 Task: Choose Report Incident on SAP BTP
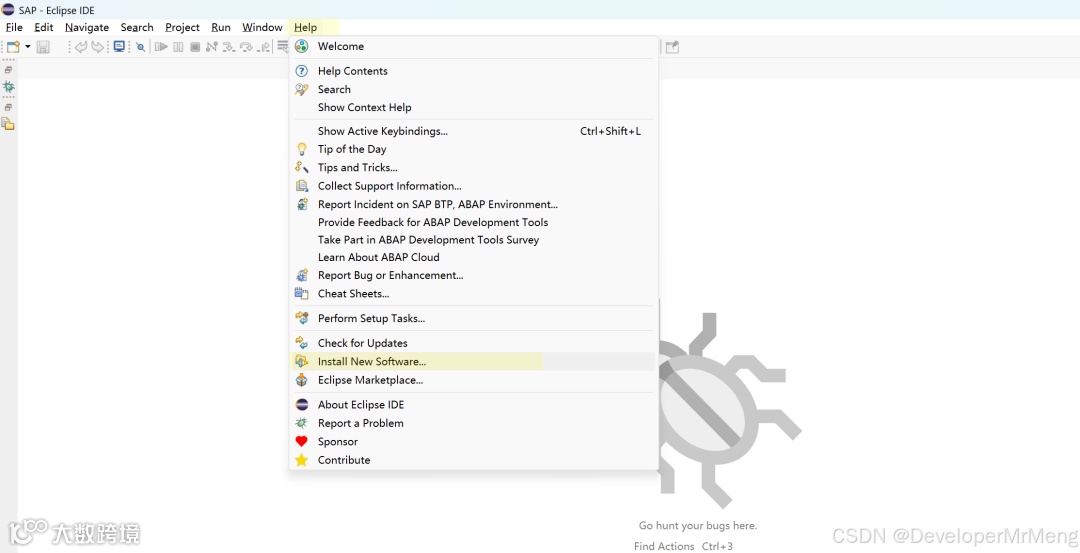[x=474, y=205]
